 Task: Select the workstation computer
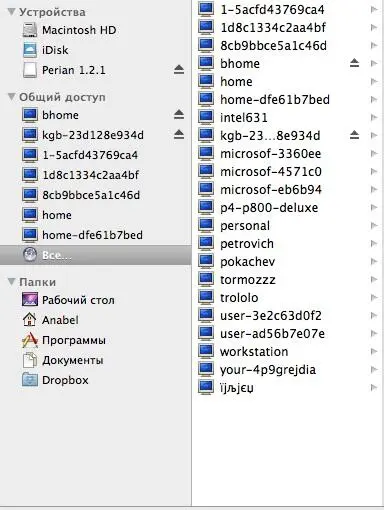[x=287, y=352]
